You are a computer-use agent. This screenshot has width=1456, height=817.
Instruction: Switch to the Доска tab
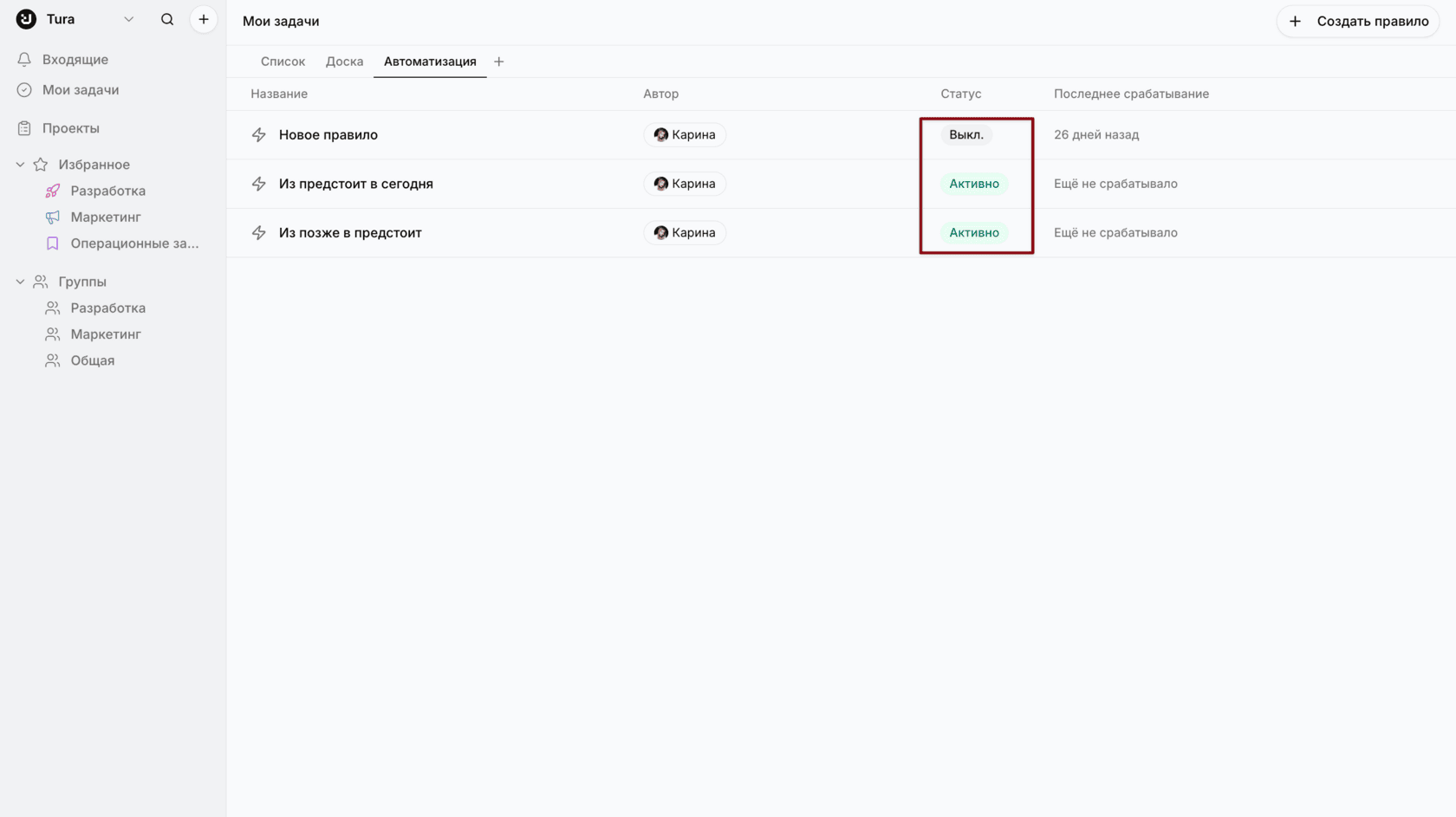[344, 62]
